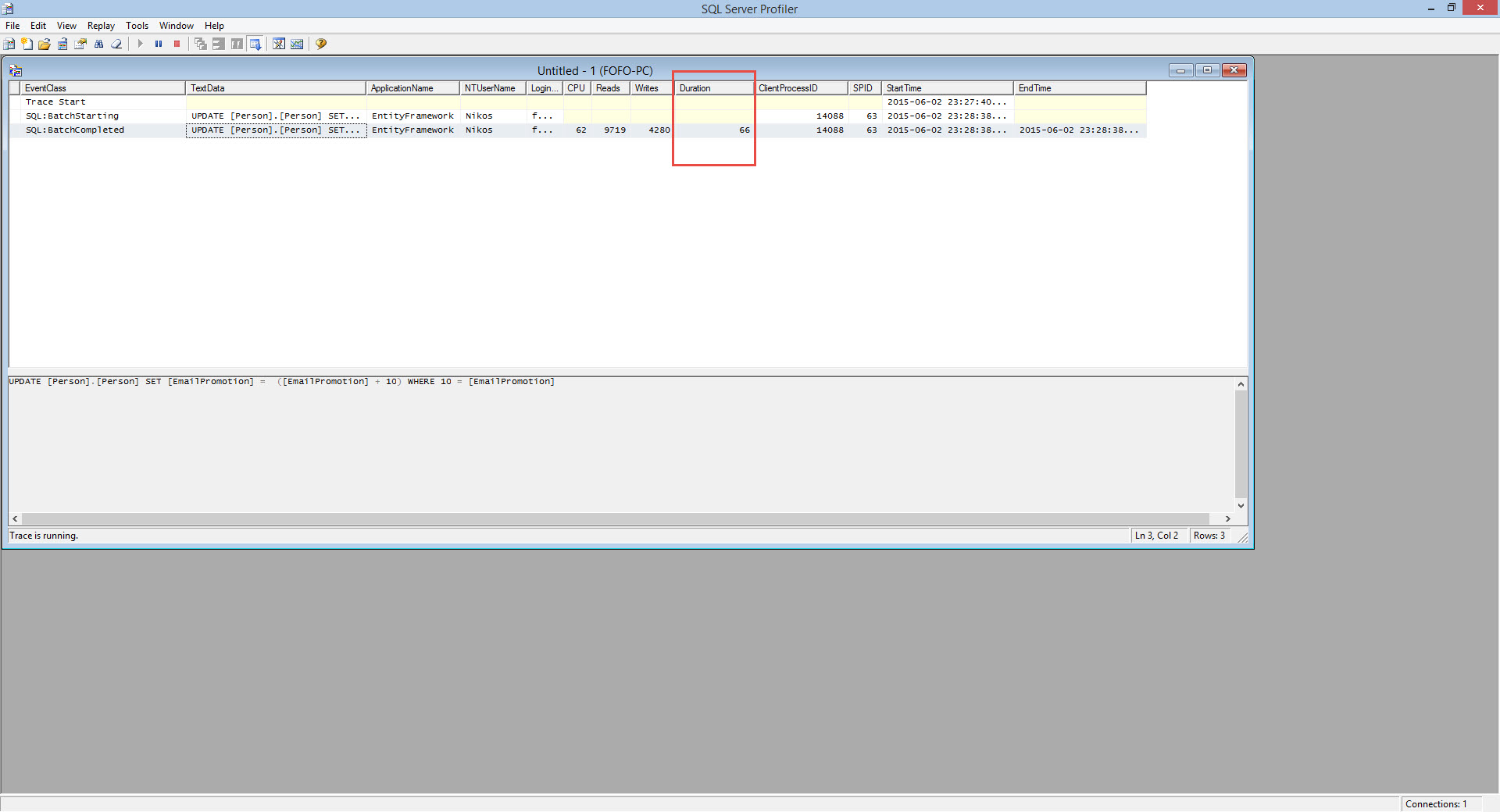Click the Duration column header
The image size is (1500, 812).
click(714, 88)
